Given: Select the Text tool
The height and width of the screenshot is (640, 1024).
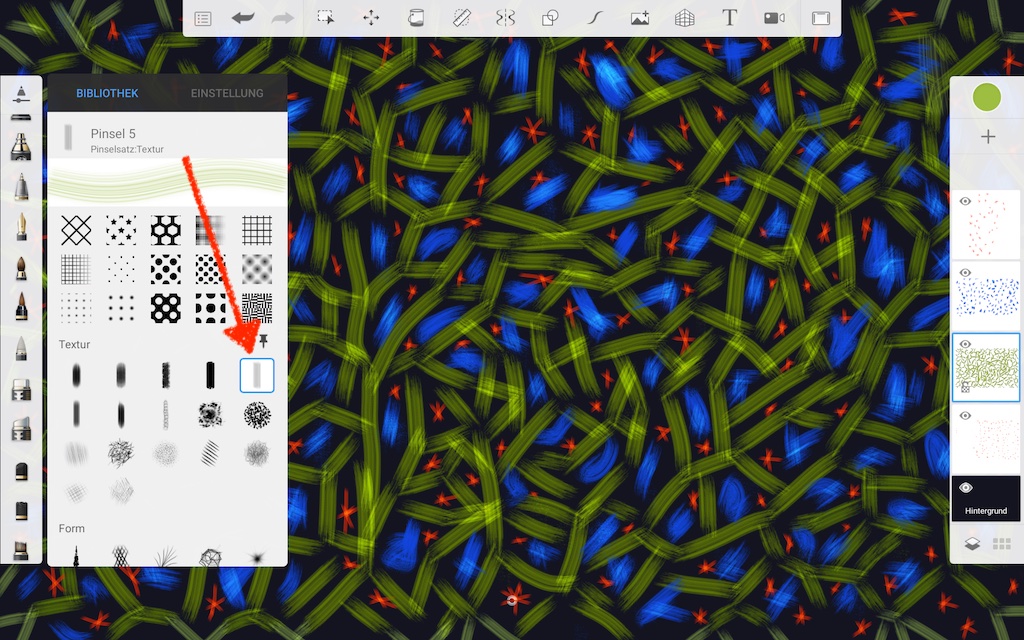Looking at the screenshot, I should tap(729, 18).
